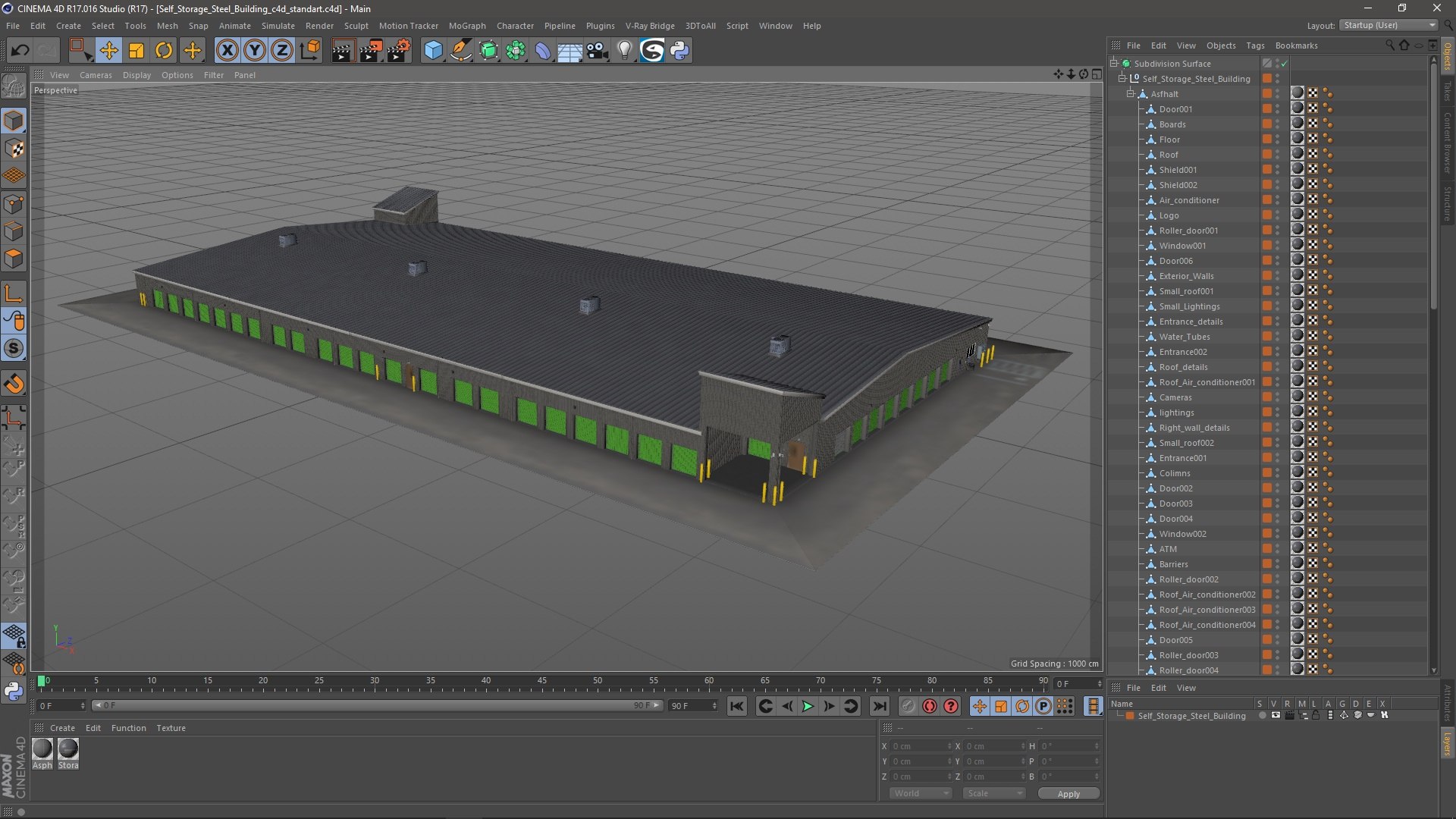Open the Layers vertical tab
The image size is (1456, 819).
click(x=1448, y=743)
